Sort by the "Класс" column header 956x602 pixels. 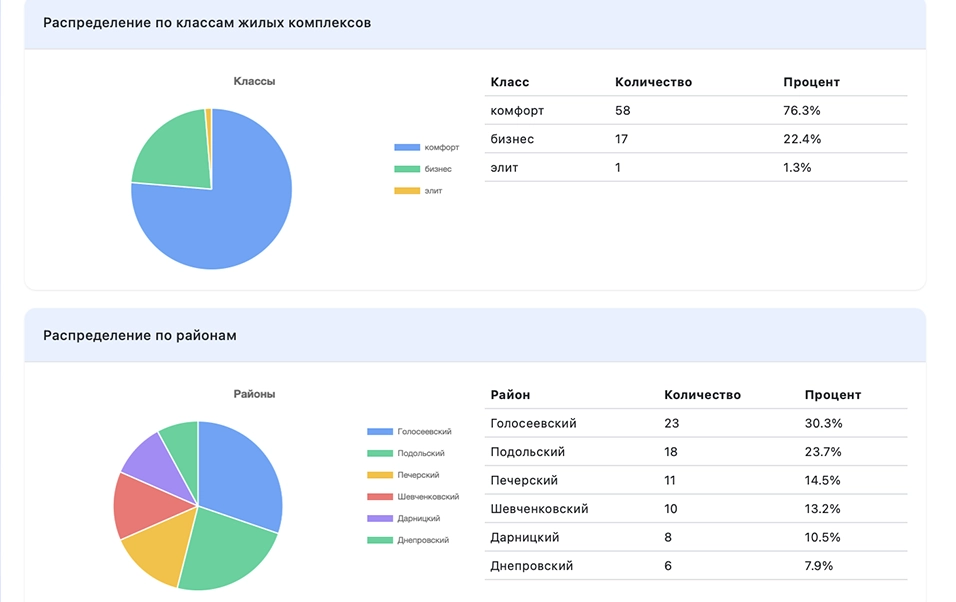pos(508,82)
